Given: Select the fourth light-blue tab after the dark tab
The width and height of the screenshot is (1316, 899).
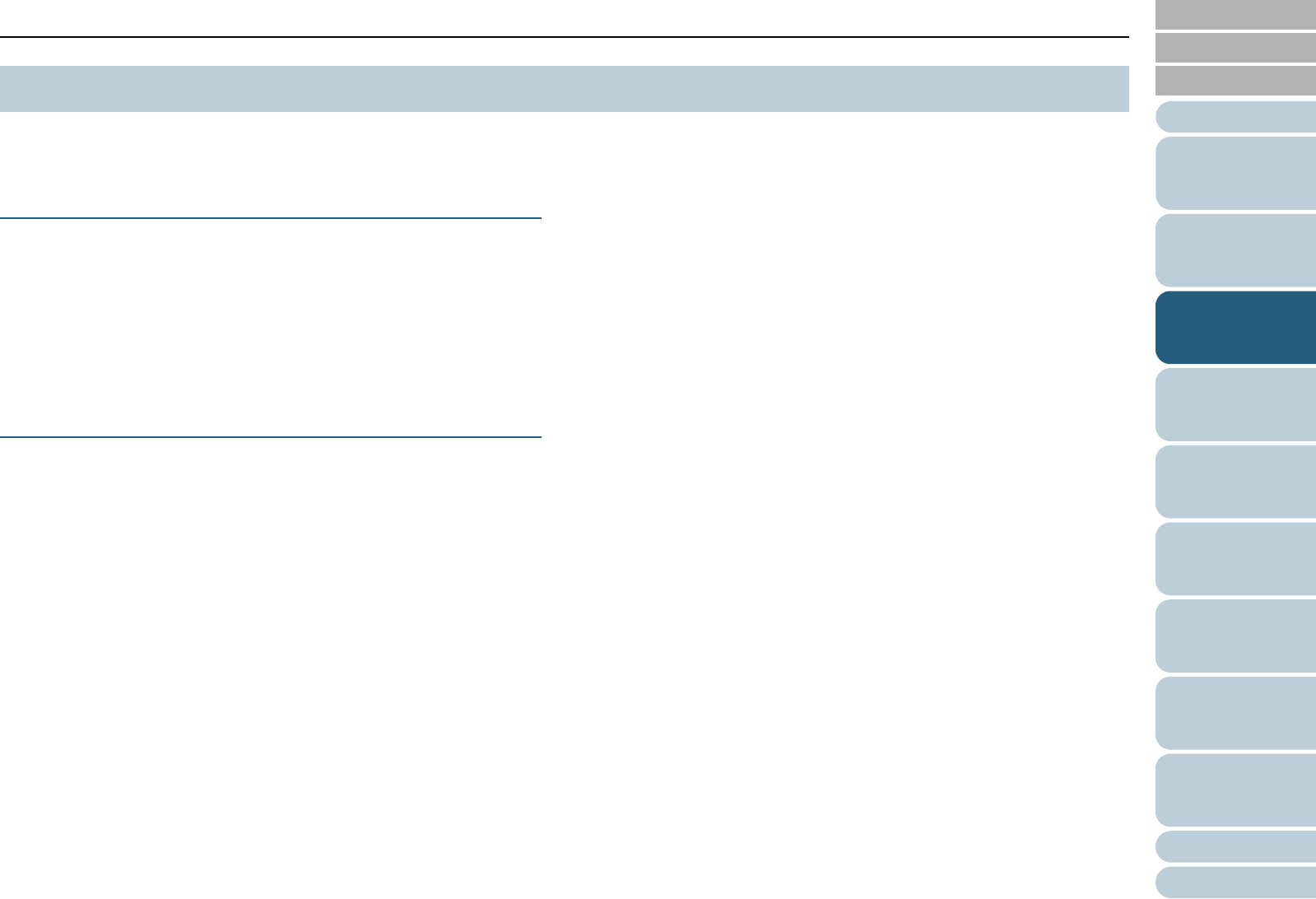Looking at the screenshot, I should click(x=1235, y=636).
